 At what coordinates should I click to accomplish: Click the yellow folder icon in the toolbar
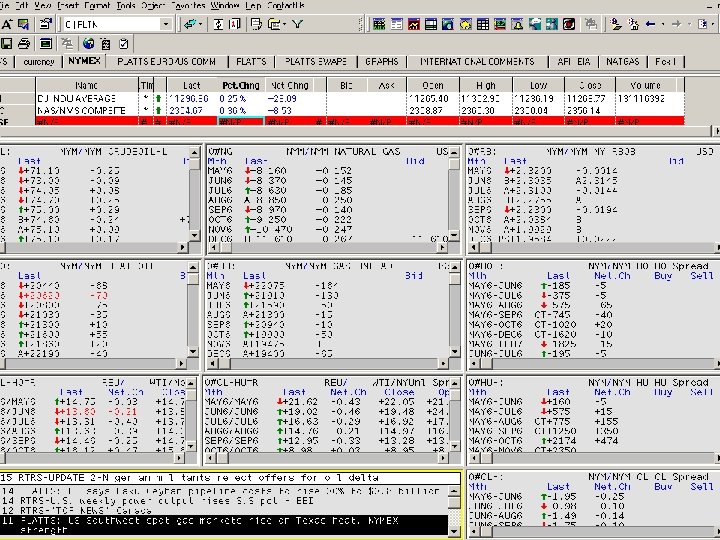275,24
